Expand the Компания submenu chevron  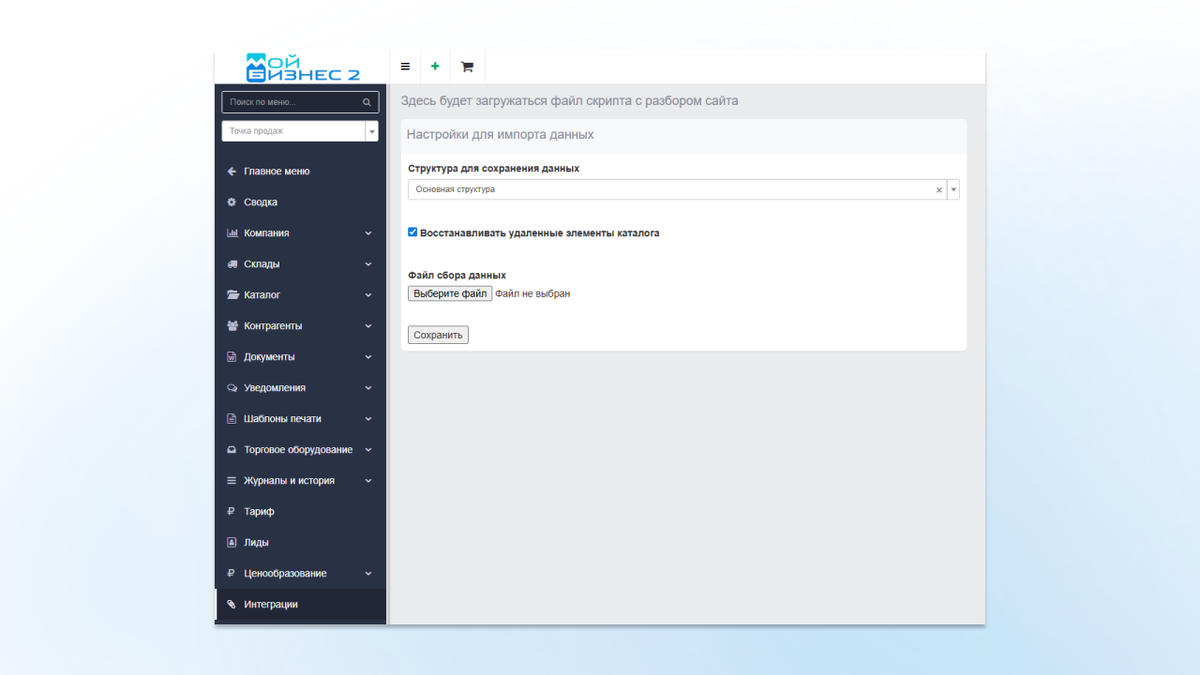point(368,233)
